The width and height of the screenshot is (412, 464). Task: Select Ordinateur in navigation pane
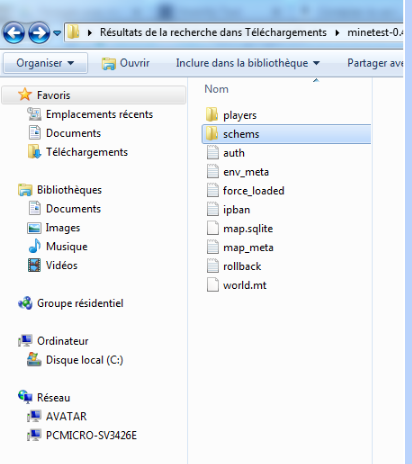[x=63, y=341]
